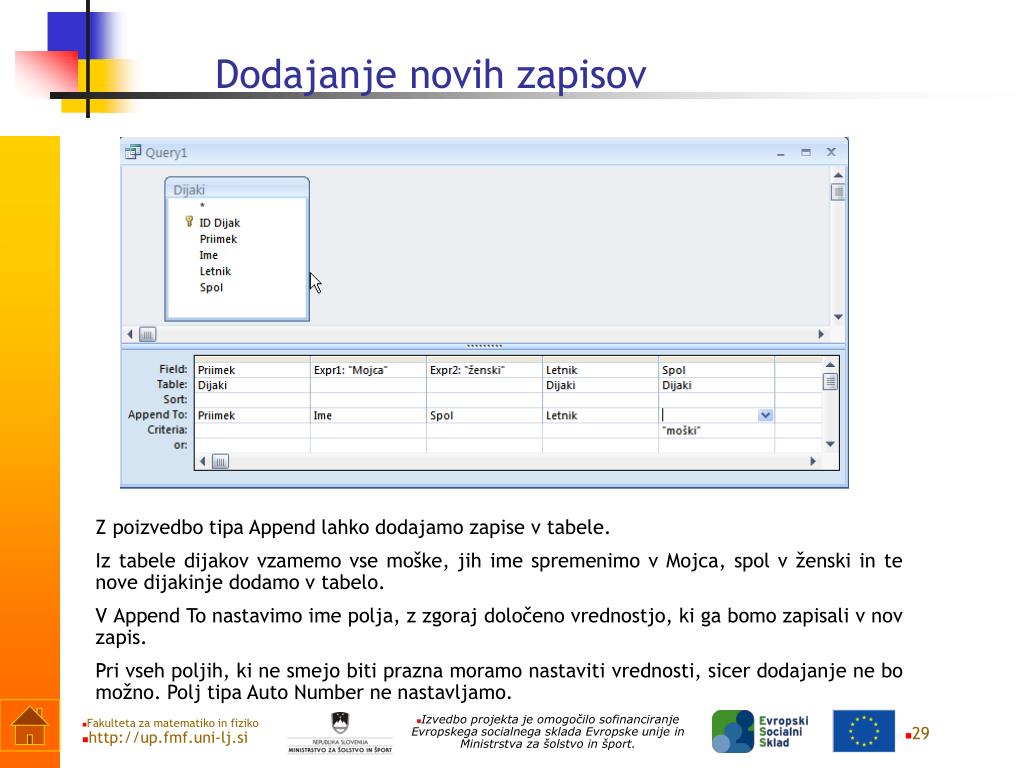Click left arrow of design grid horizontal scrollbar
The width and height of the screenshot is (1024, 768).
coord(202,462)
